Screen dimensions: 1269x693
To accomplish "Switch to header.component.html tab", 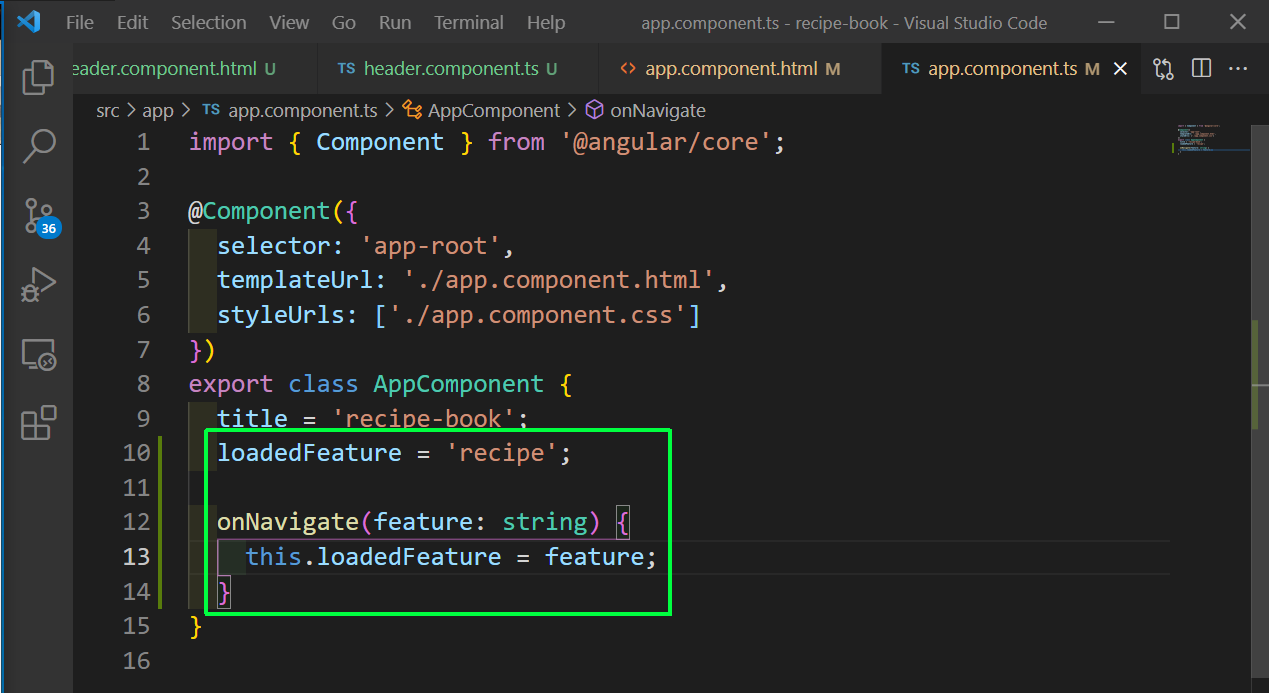I will pyautogui.click(x=195, y=69).
